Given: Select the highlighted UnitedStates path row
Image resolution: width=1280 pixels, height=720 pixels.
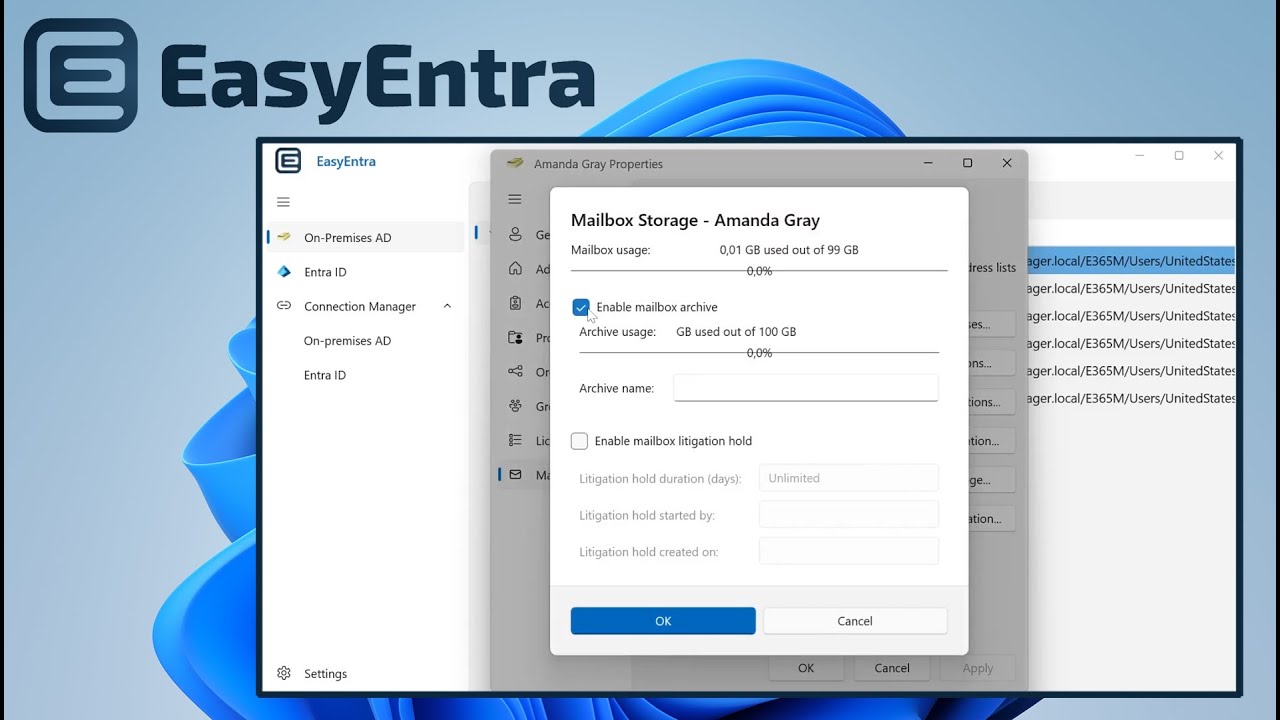Looking at the screenshot, I should pyautogui.click(x=1131, y=261).
